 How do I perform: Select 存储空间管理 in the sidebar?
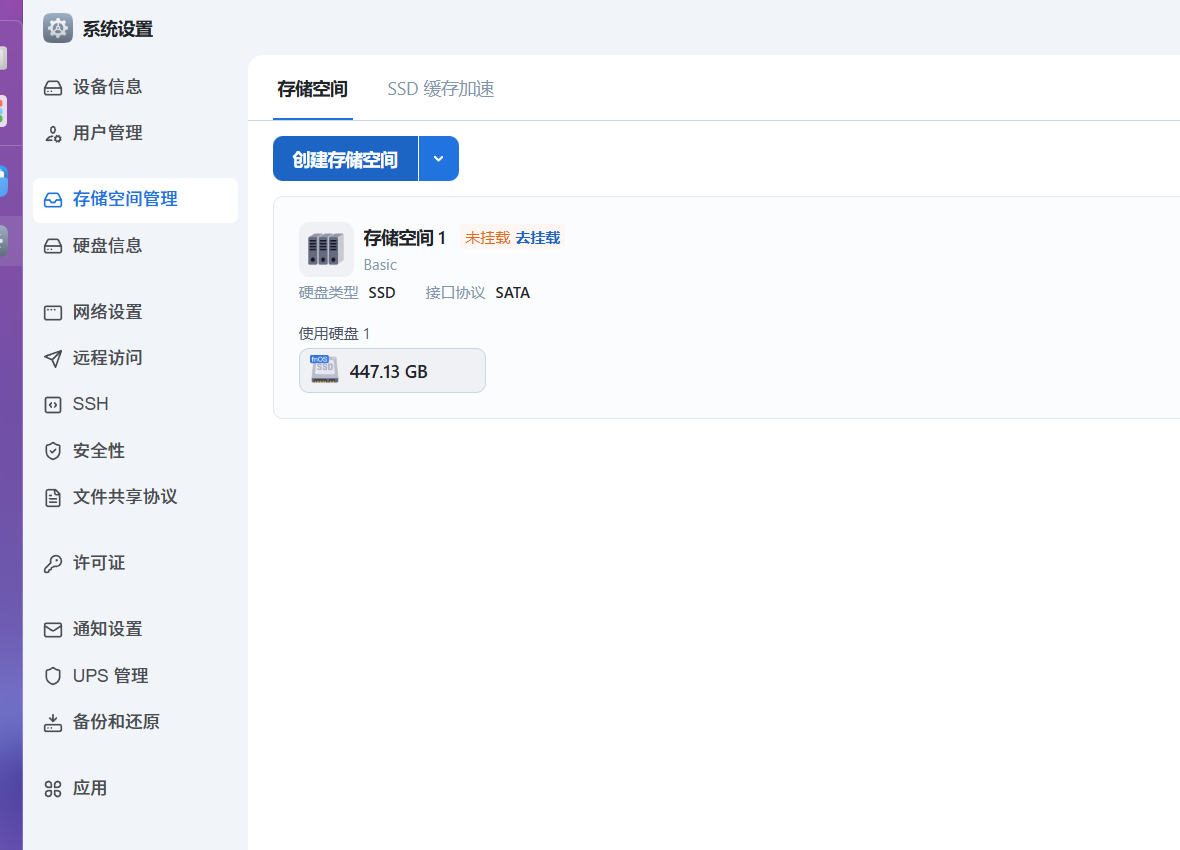[x=135, y=200]
